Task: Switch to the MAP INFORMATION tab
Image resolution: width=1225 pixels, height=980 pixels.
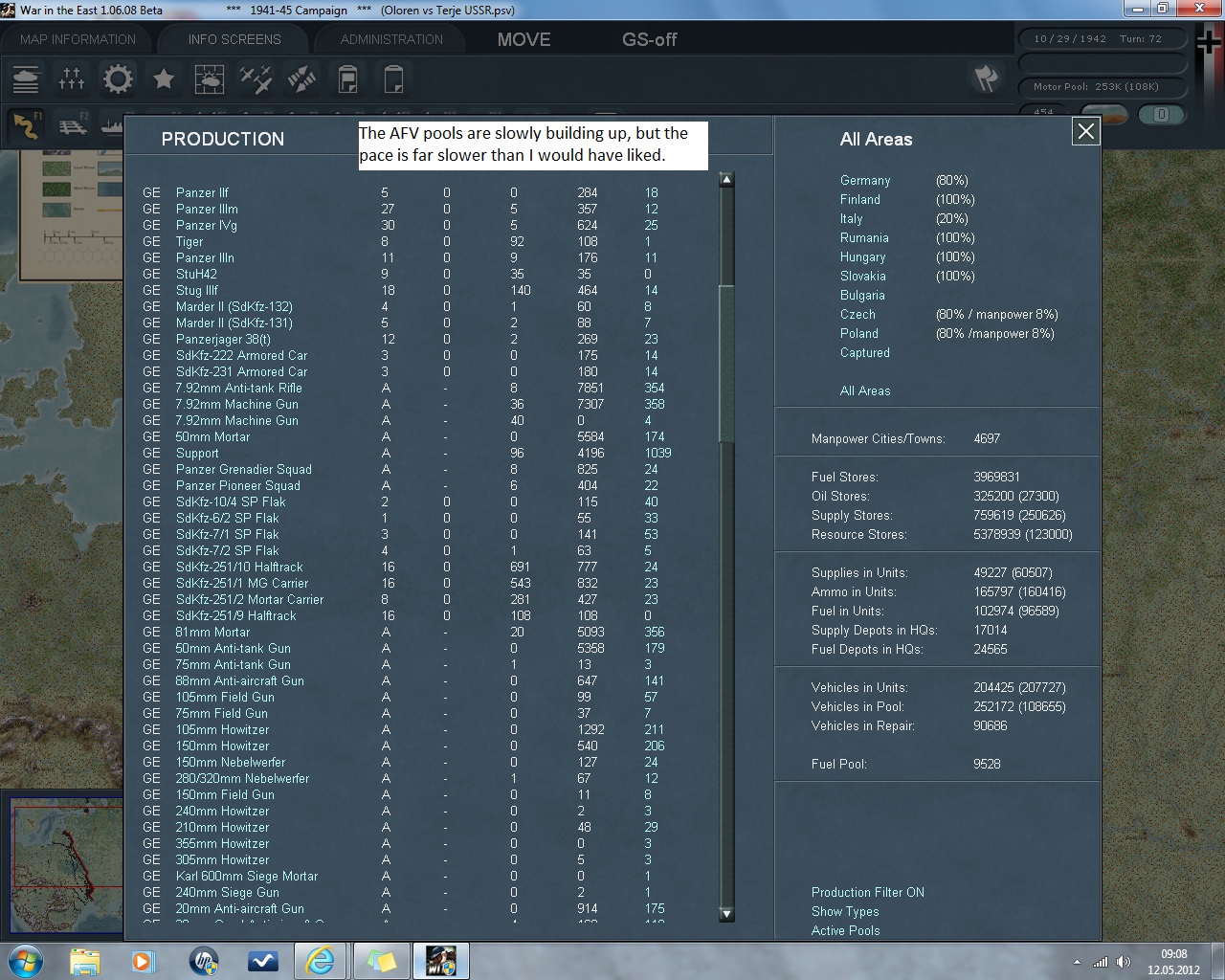Action: 78,39
